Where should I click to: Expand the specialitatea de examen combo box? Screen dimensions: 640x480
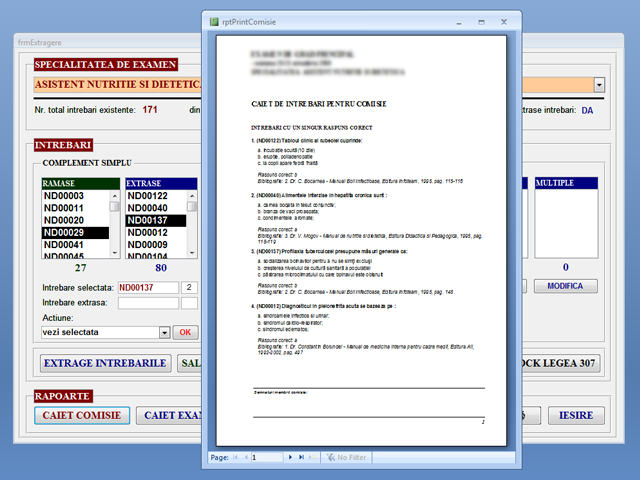coord(599,86)
